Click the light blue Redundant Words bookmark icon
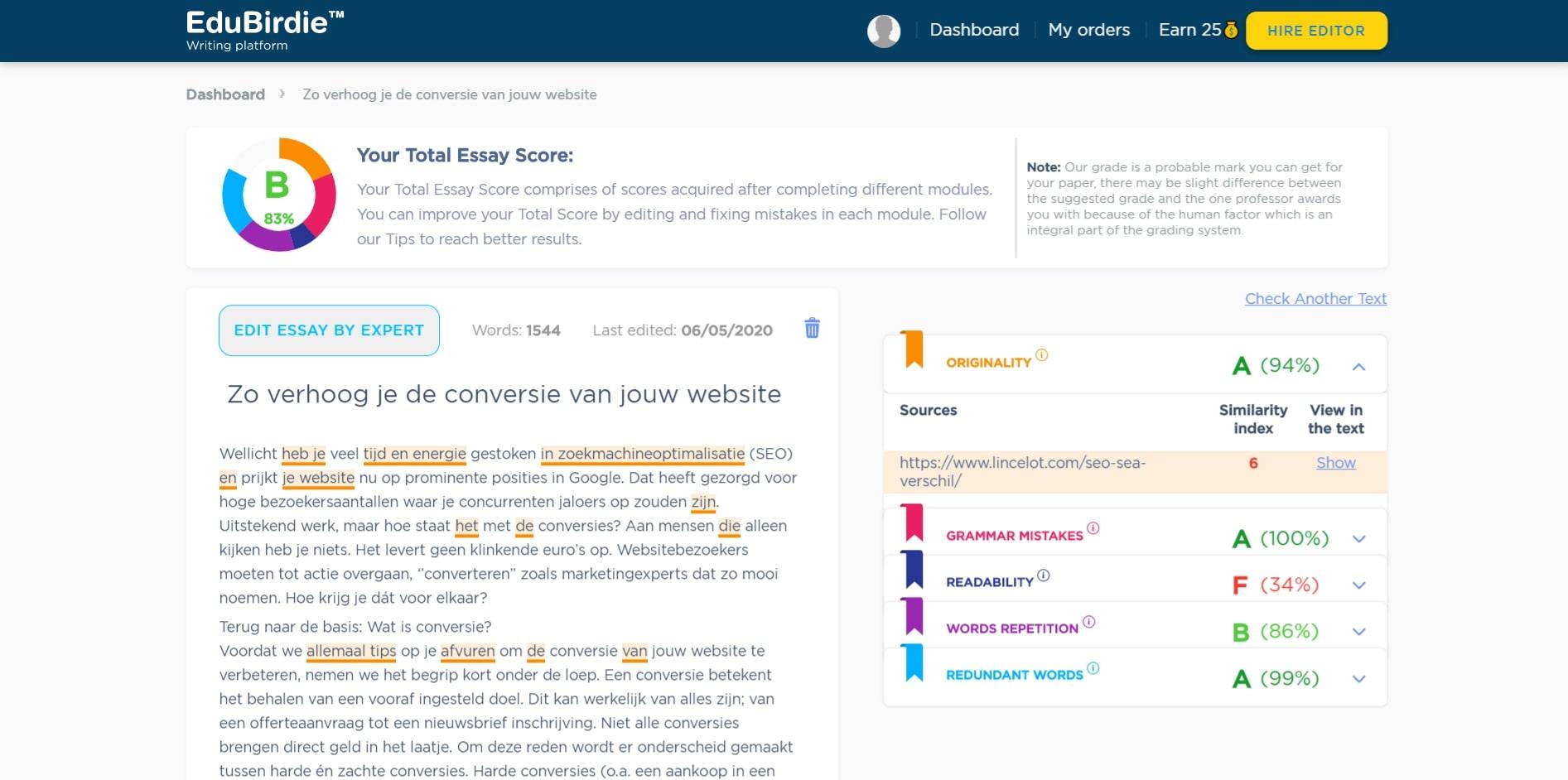This screenshot has width=1568, height=780. click(914, 662)
